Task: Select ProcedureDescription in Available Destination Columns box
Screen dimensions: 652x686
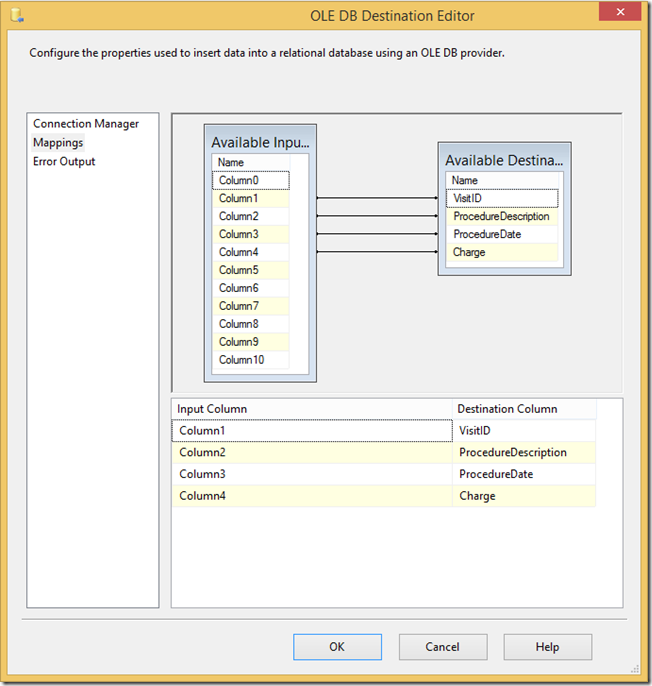Action: click(502, 216)
